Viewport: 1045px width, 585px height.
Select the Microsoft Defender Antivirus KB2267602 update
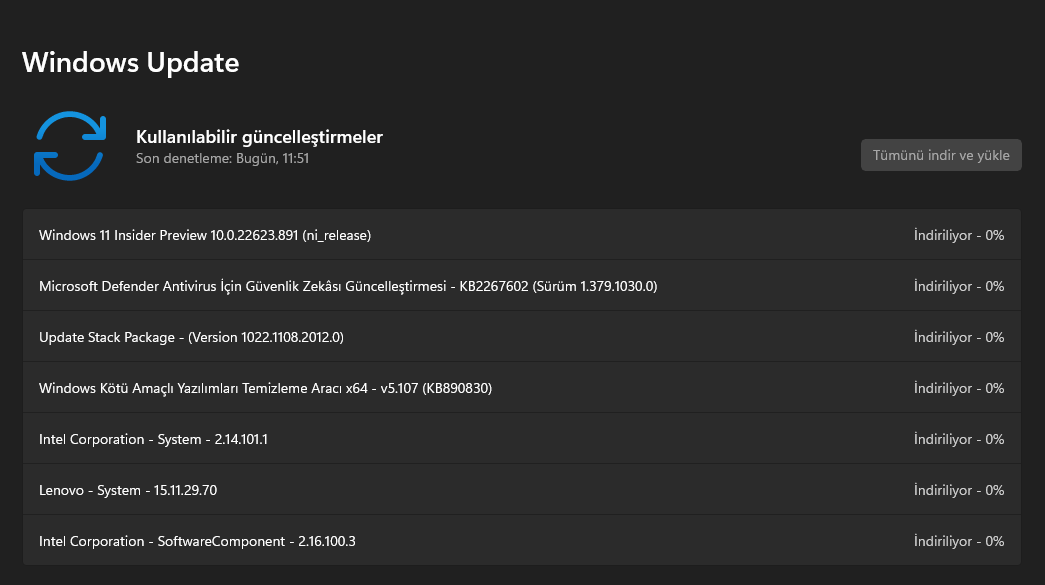[x=522, y=286]
